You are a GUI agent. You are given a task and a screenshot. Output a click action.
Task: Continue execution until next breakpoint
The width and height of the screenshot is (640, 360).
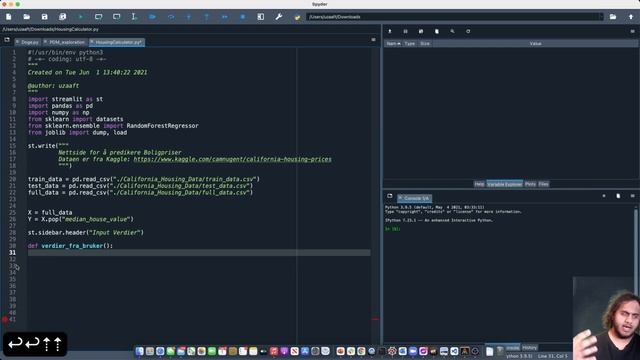(x=224, y=17)
